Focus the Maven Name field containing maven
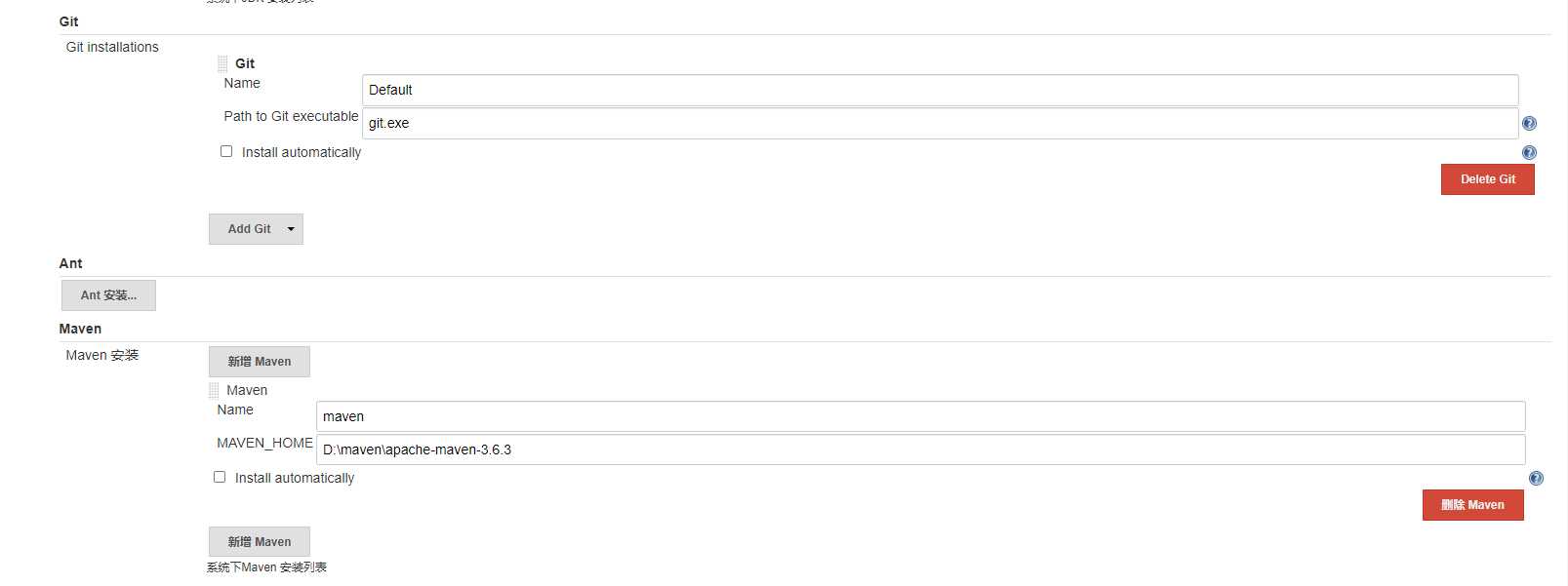Screen dimensions: 1568x586 tap(920, 416)
